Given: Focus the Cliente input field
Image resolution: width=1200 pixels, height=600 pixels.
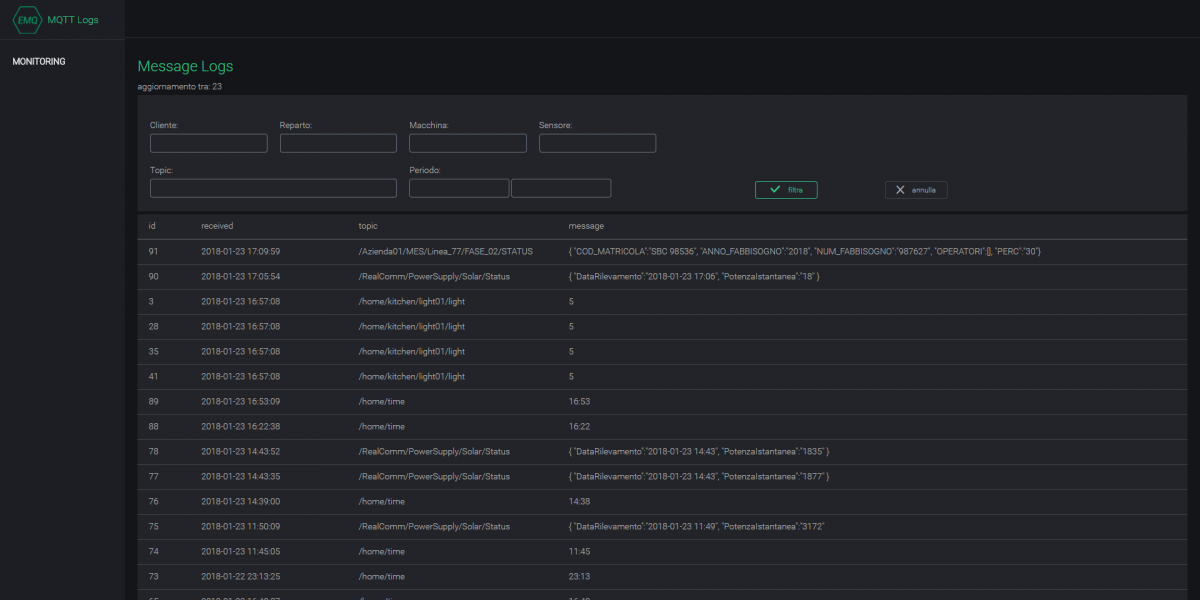Looking at the screenshot, I should 208,143.
